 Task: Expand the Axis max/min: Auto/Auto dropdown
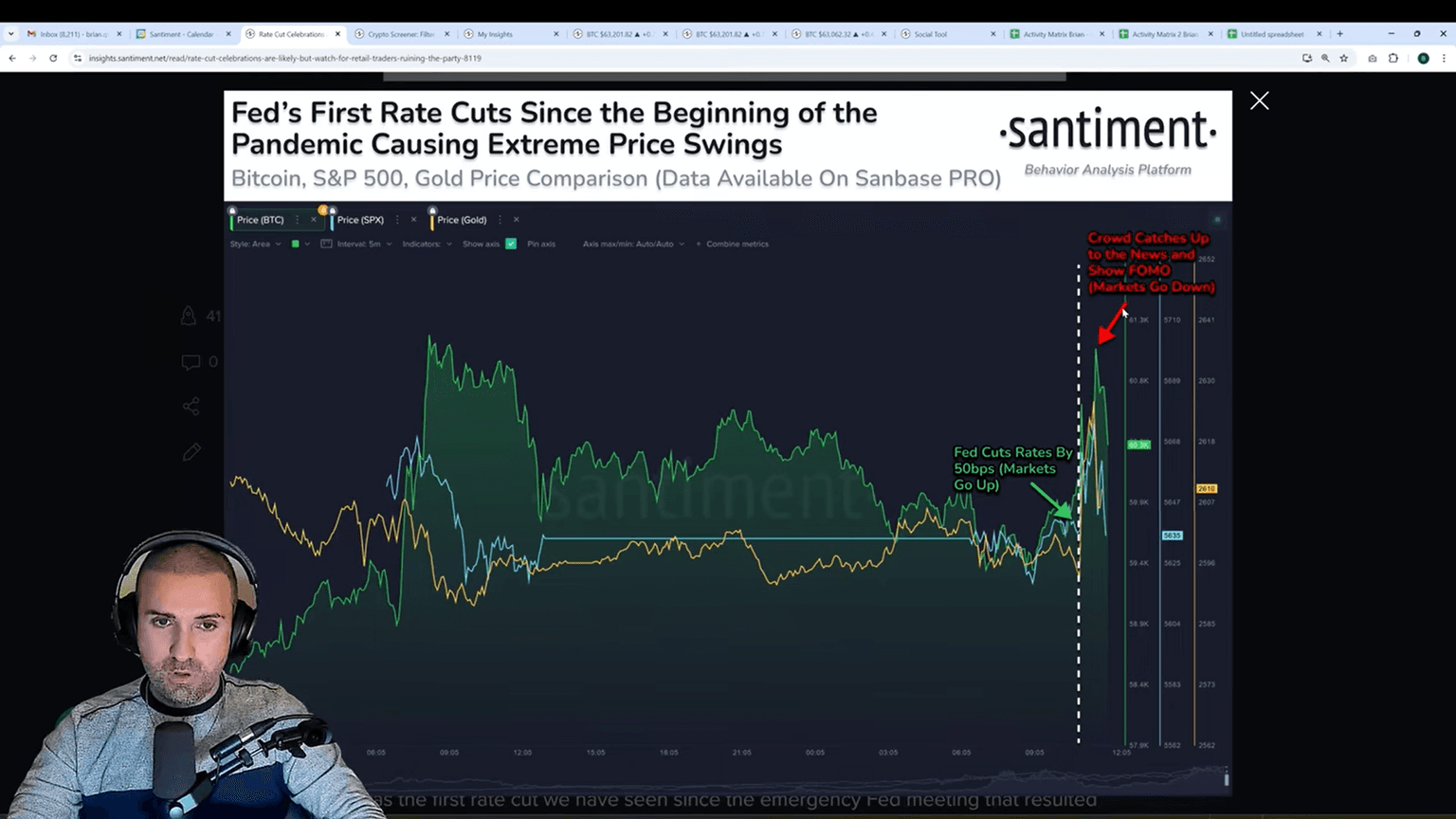tap(632, 244)
